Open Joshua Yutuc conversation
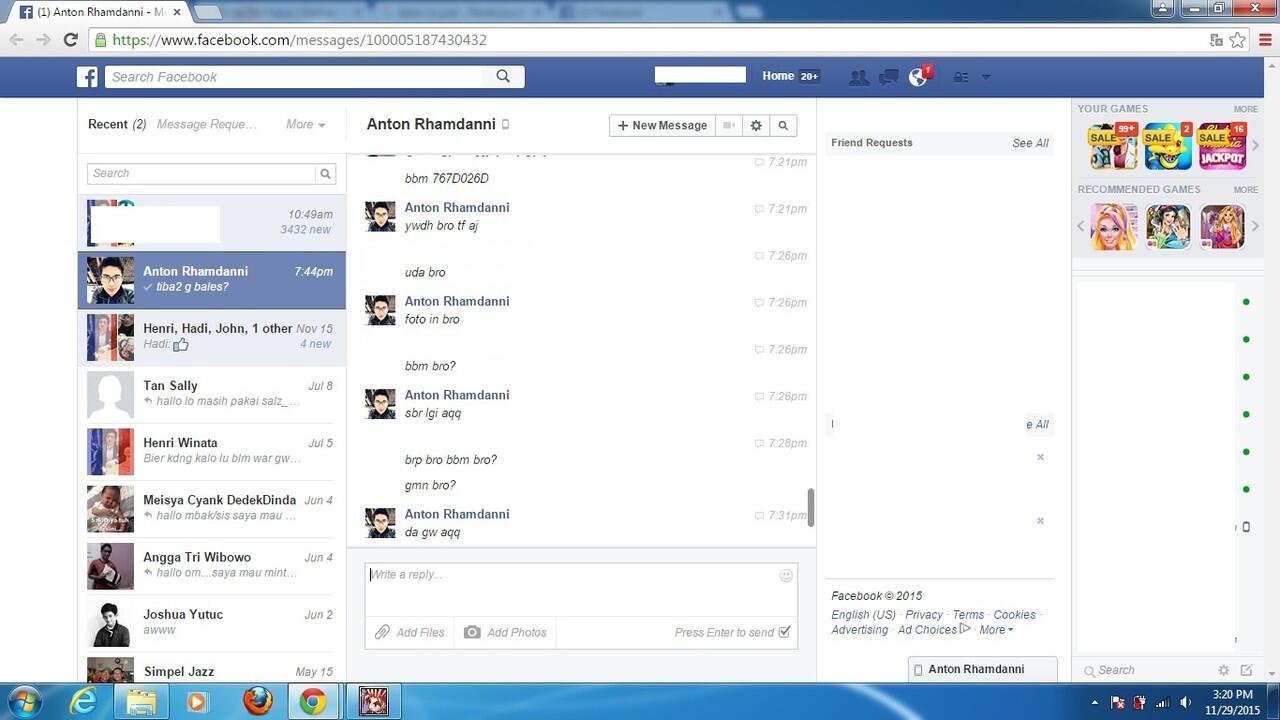 point(212,622)
